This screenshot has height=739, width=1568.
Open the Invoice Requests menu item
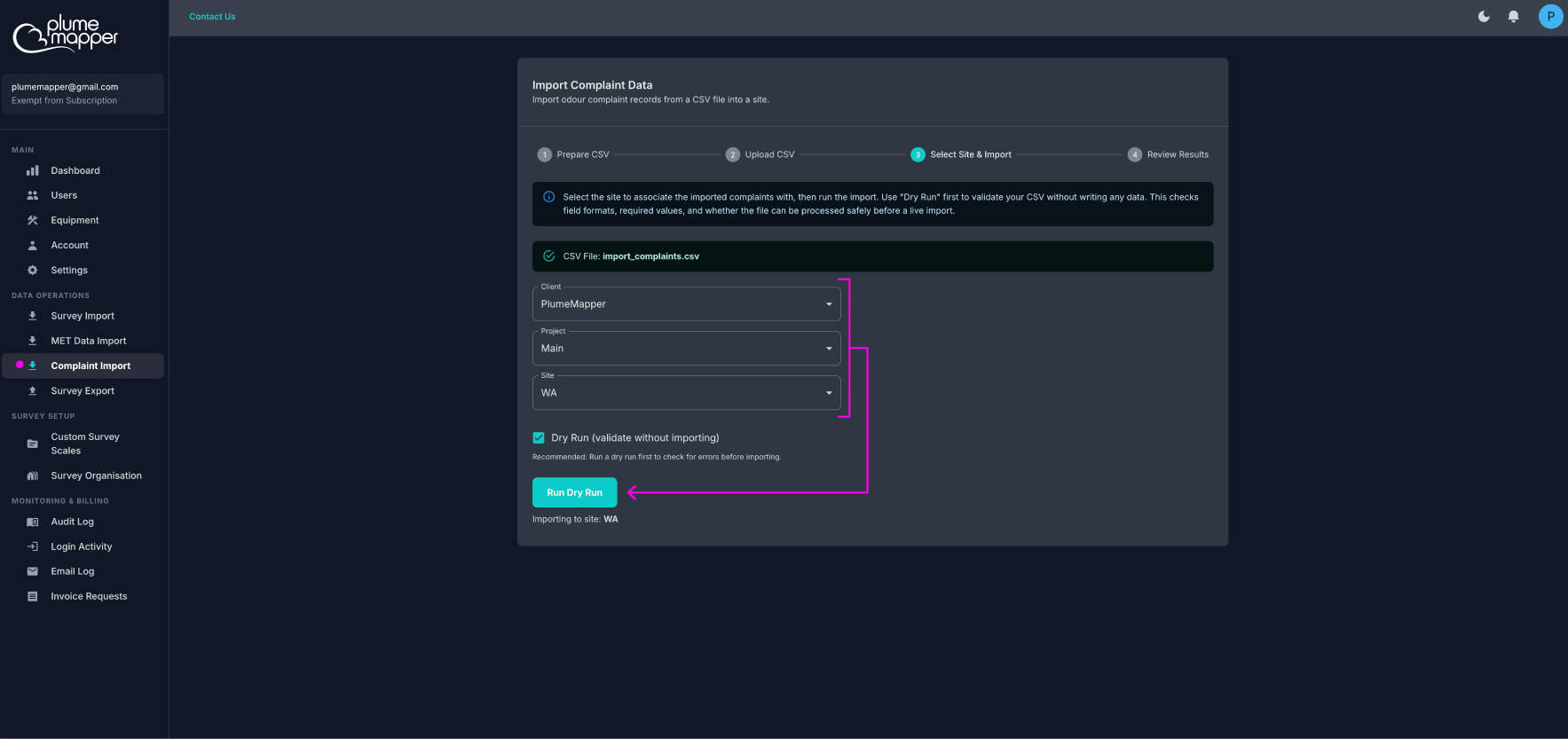[x=83, y=596]
